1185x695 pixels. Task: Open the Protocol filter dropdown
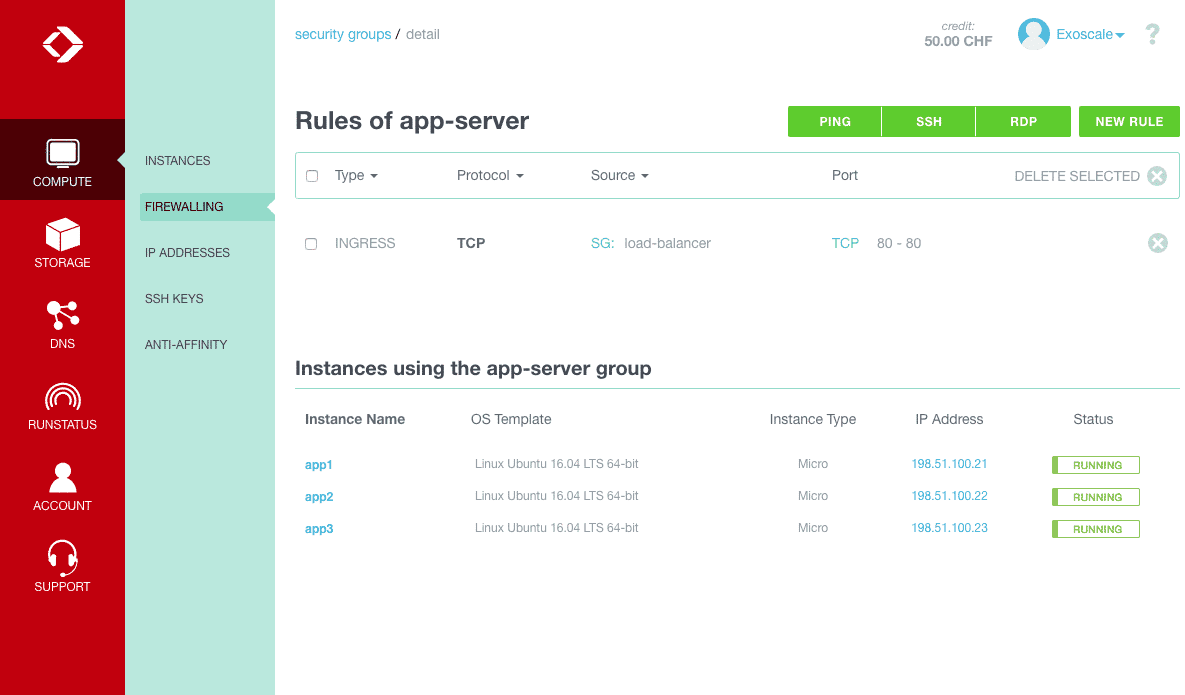[490, 175]
